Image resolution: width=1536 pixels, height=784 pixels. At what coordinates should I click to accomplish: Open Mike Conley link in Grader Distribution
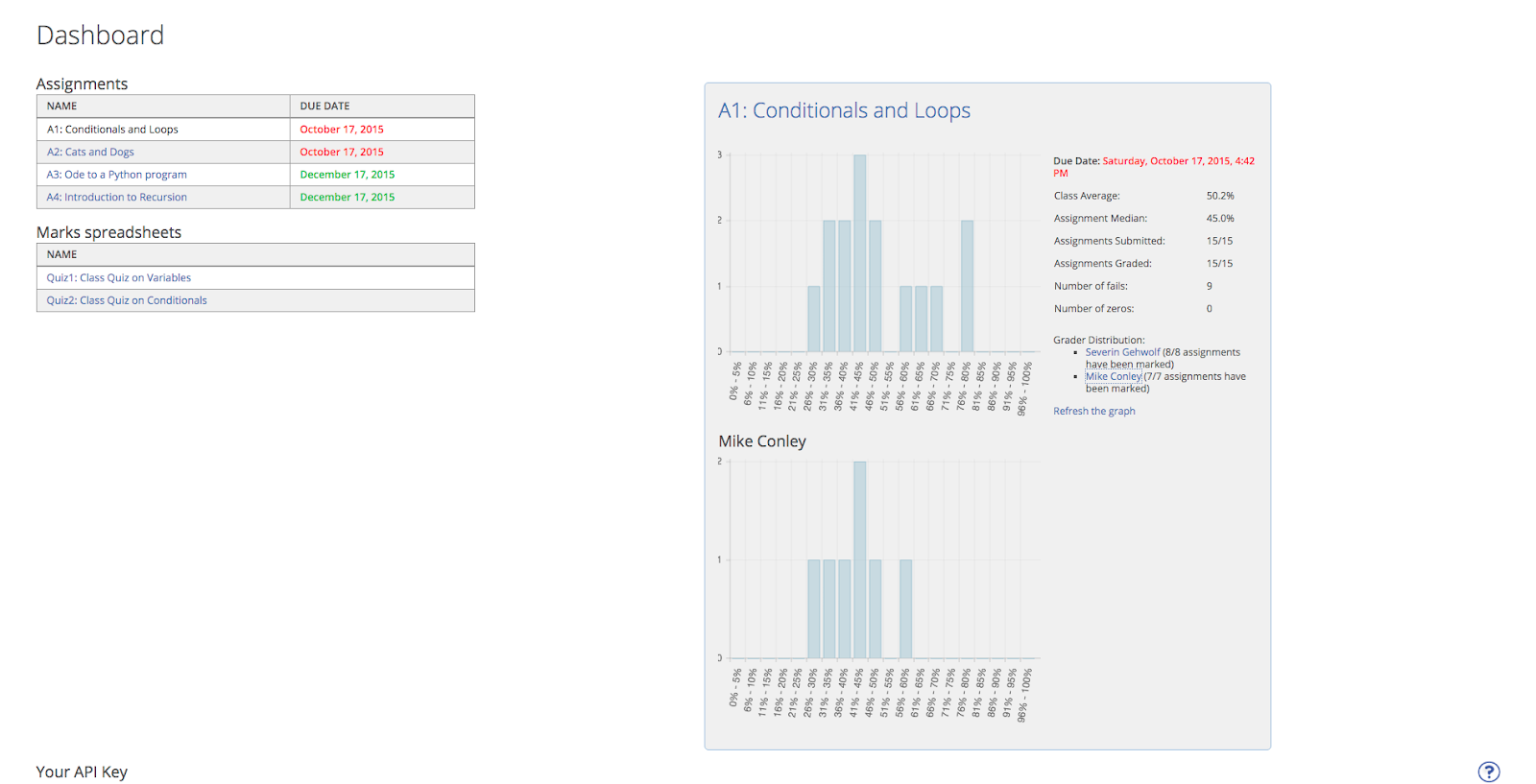(x=1114, y=376)
